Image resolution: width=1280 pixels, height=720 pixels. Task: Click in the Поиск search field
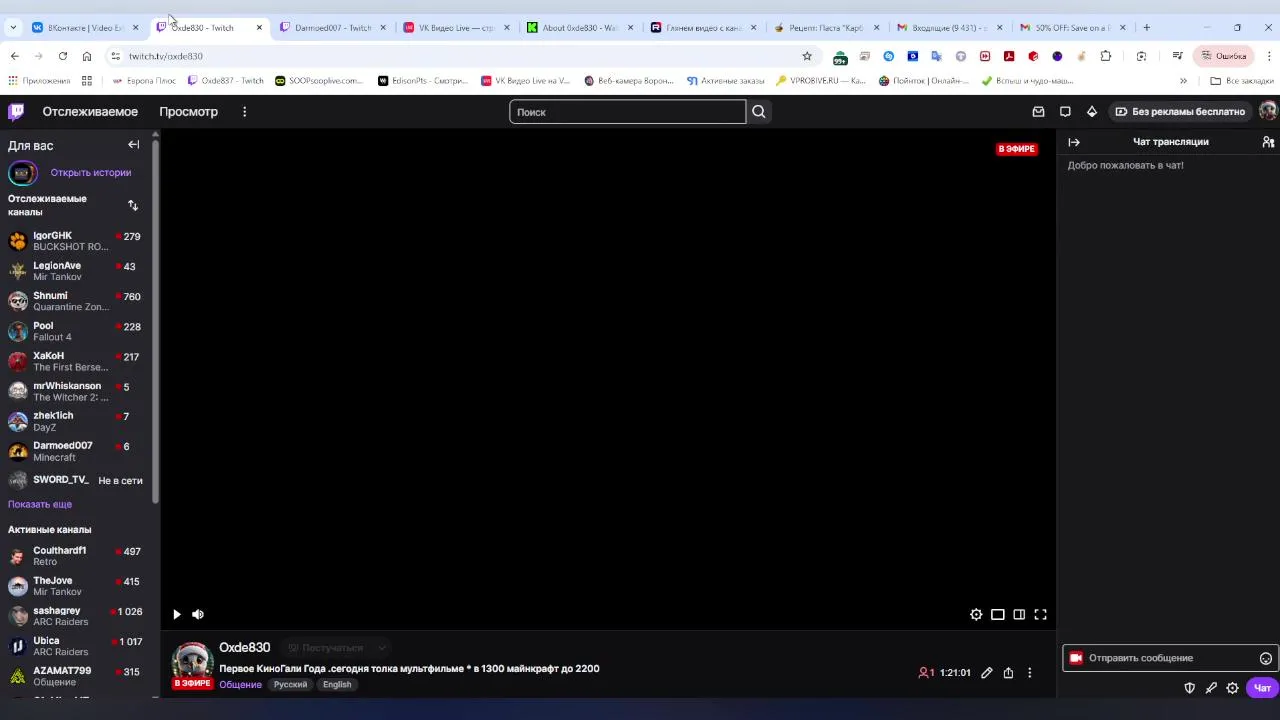click(628, 112)
